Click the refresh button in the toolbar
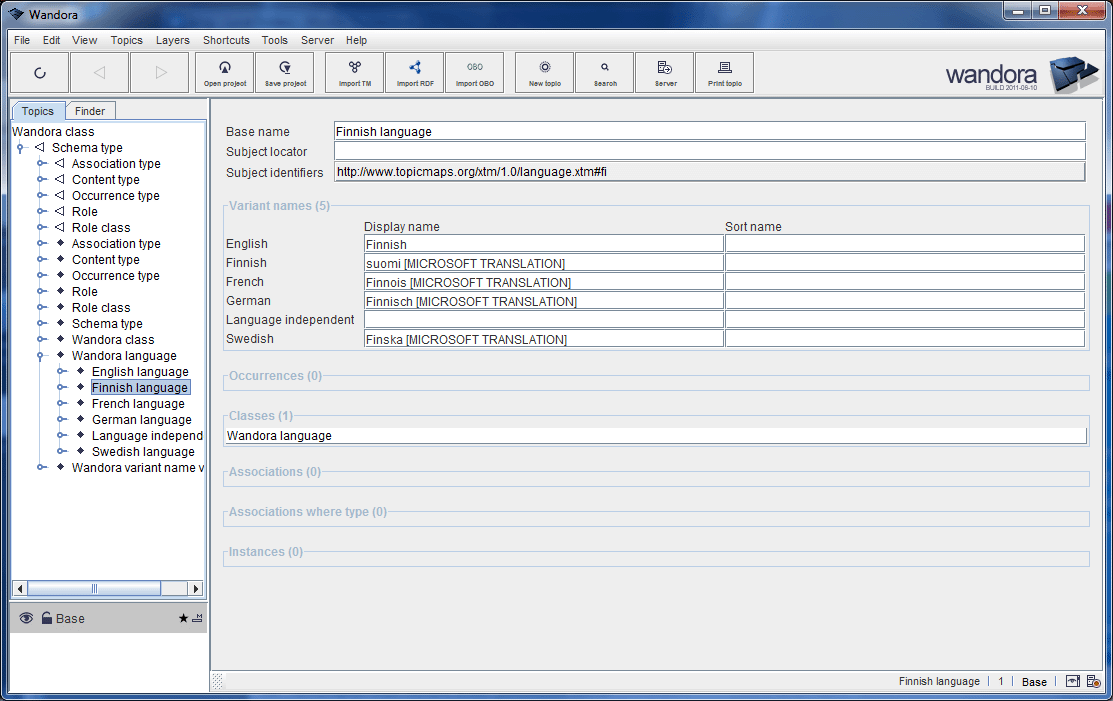 tap(40, 72)
